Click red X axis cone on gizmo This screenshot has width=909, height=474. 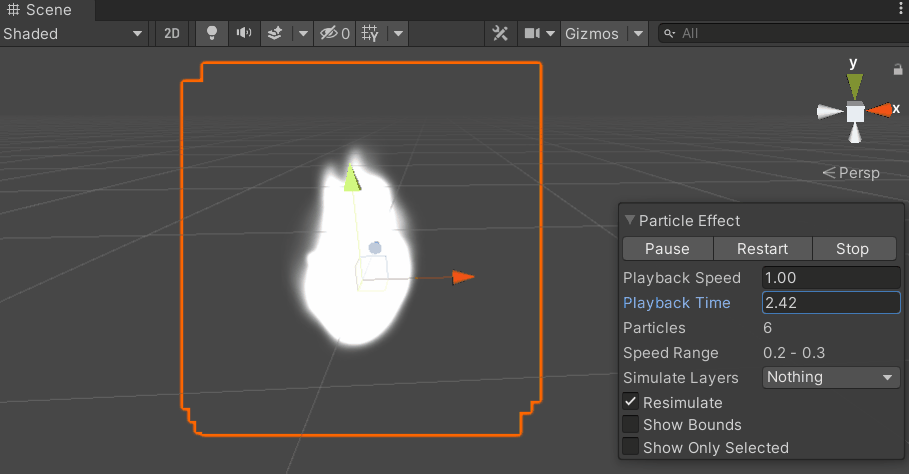point(879,110)
